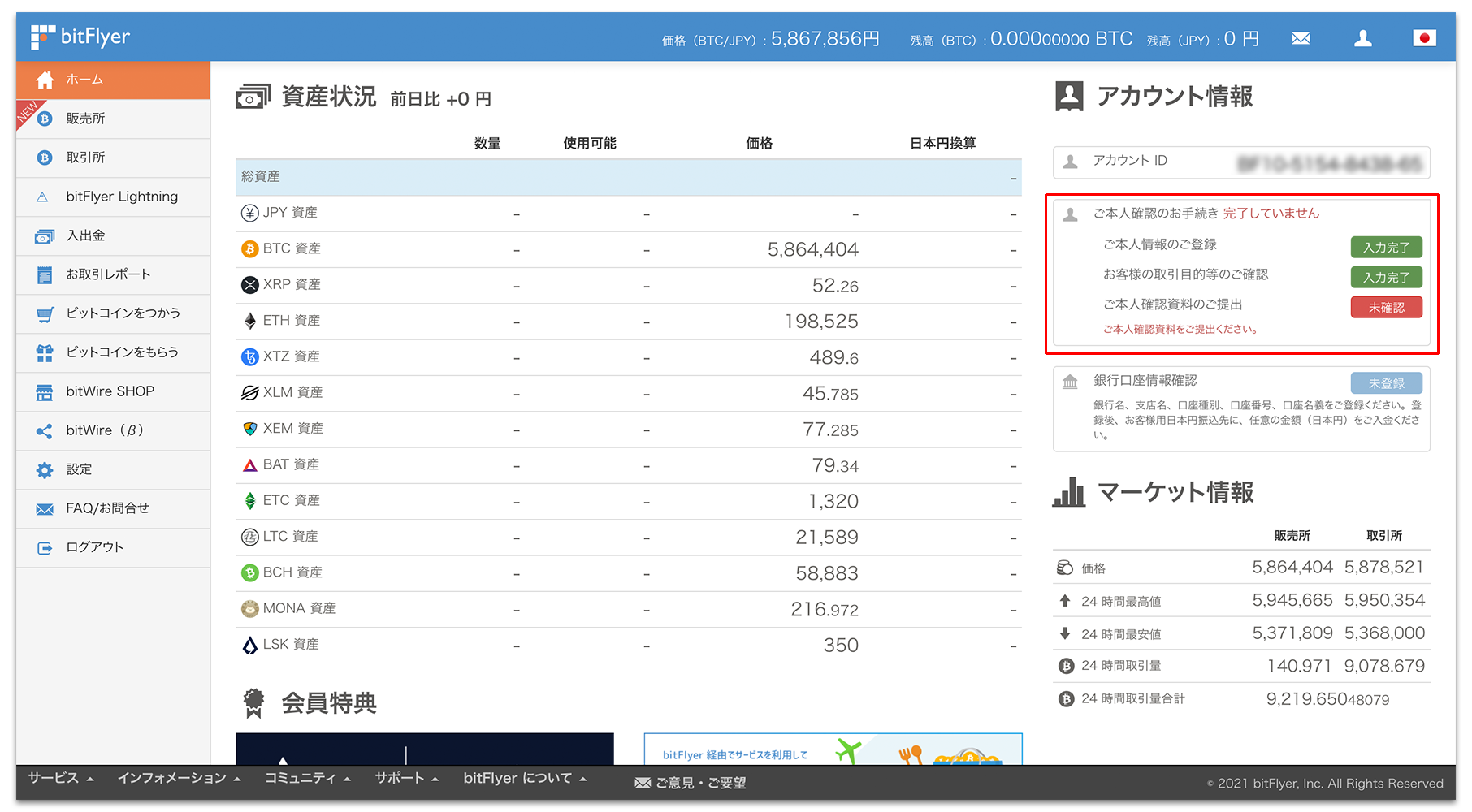The height and width of the screenshot is (812, 1472).
Task: Open 設定 with the gear icon
Action: pyautogui.click(x=44, y=469)
